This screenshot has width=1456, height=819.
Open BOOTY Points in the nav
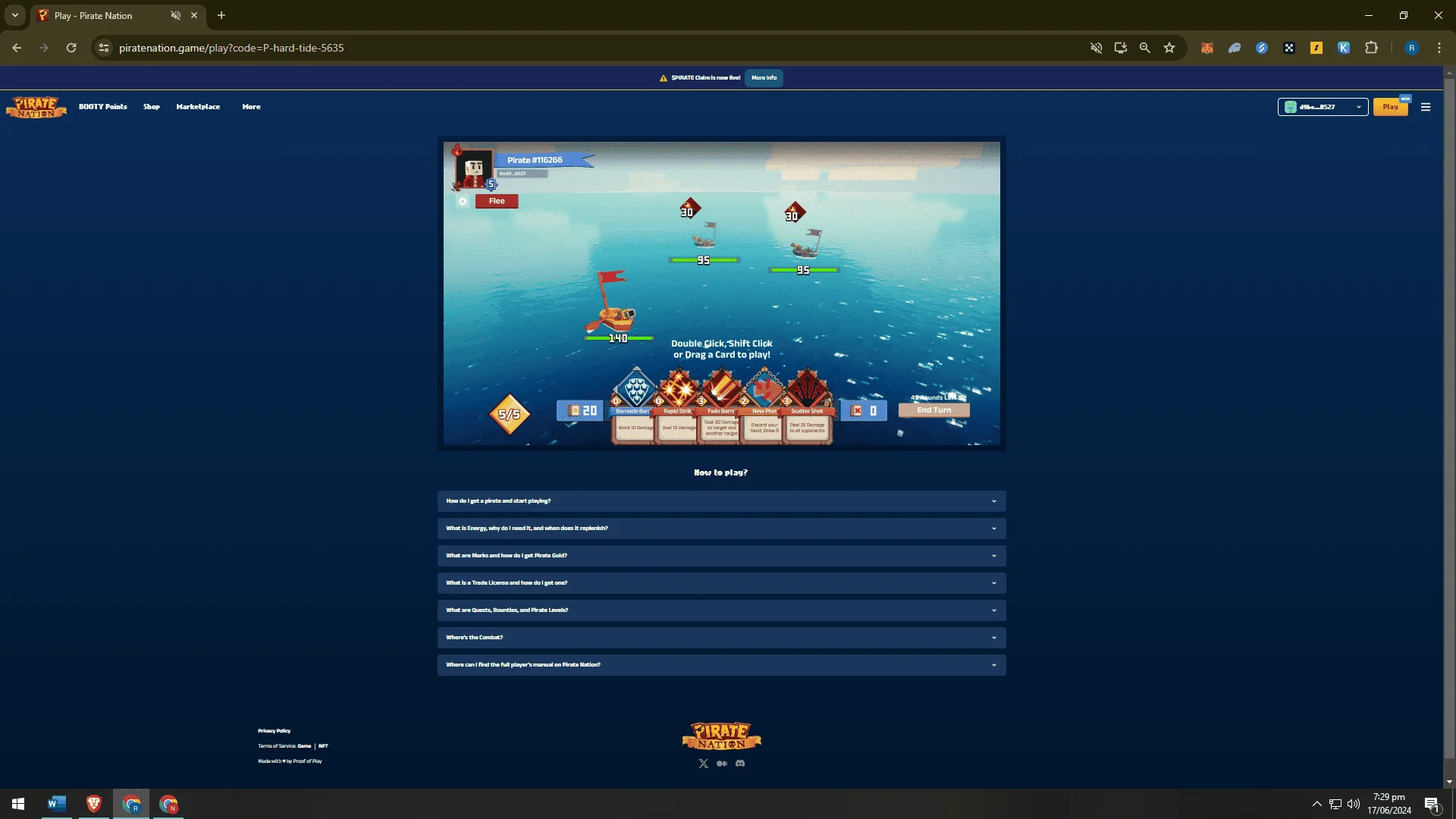[x=103, y=107]
